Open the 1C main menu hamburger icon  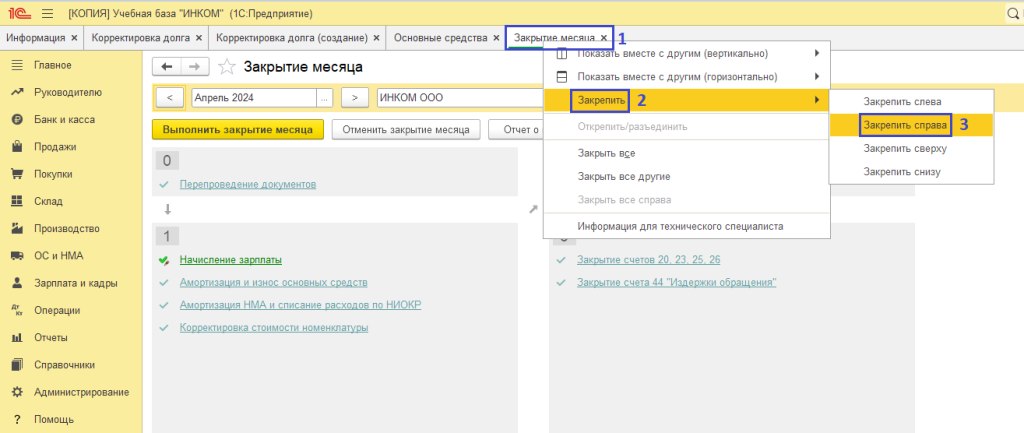47,14
